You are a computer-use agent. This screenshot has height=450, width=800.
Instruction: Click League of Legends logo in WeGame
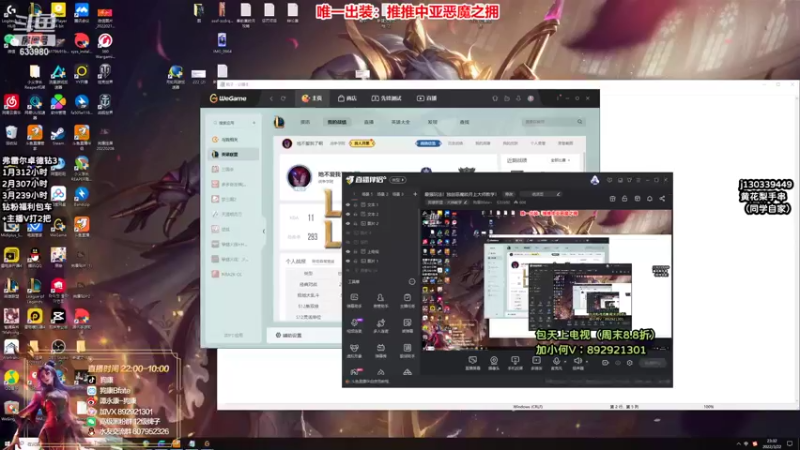click(x=279, y=122)
